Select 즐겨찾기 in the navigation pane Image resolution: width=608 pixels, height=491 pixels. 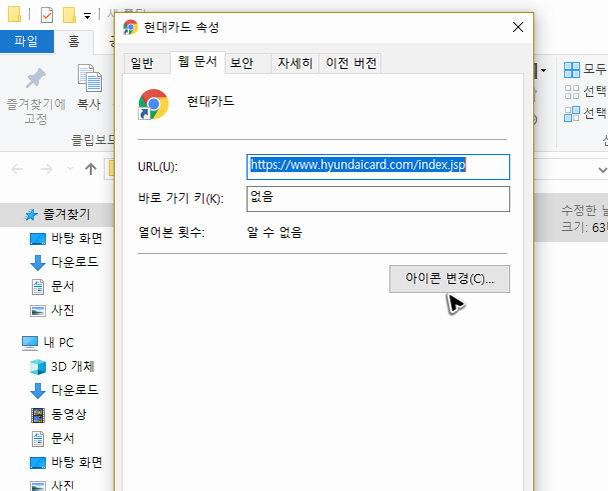(57, 214)
